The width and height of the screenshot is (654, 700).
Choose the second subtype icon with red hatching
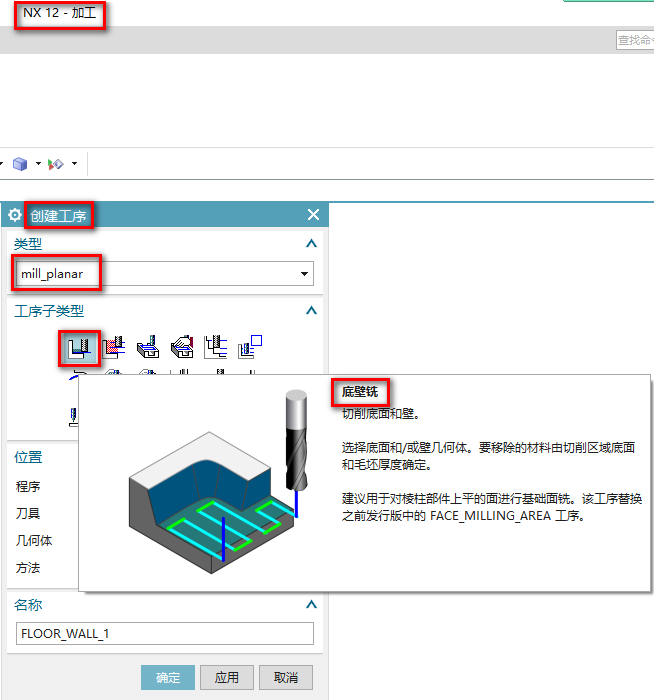coord(113,347)
